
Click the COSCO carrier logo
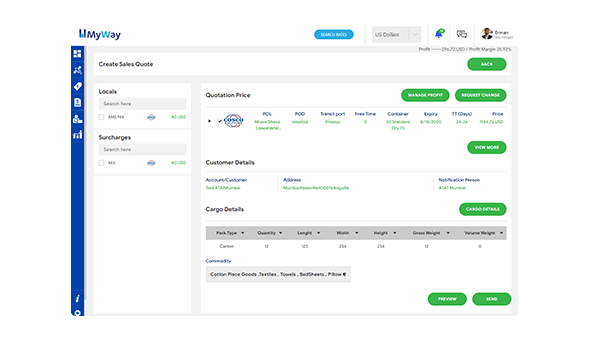point(233,121)
